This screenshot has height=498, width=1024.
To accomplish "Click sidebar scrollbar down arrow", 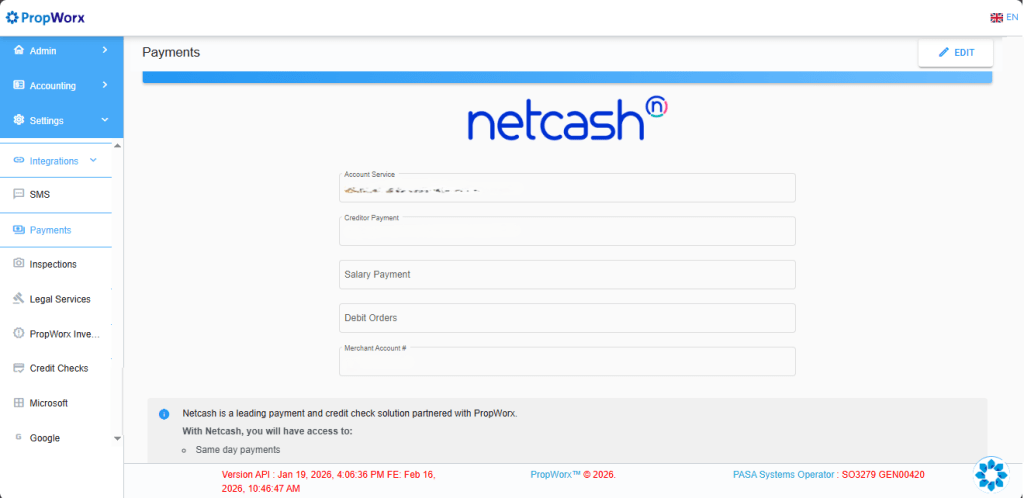I will (x=117, y=438).
